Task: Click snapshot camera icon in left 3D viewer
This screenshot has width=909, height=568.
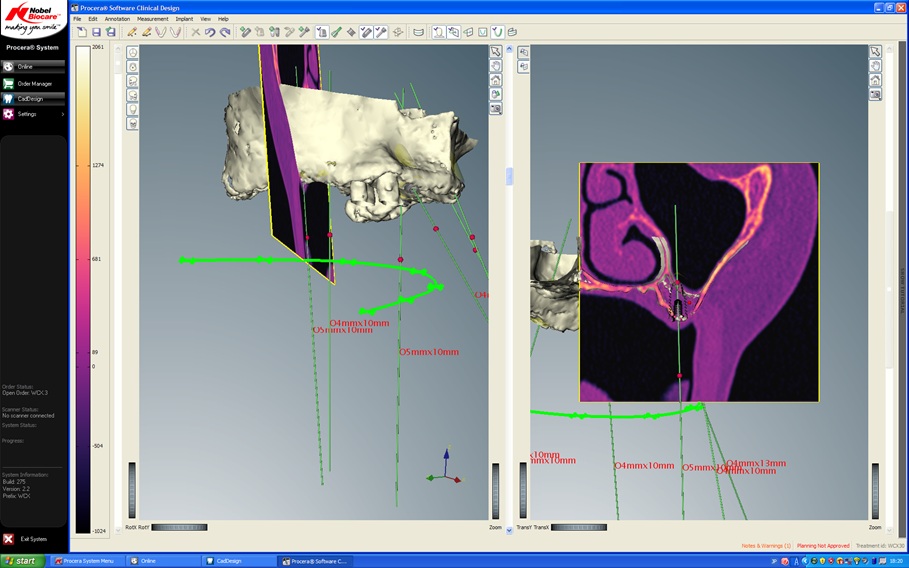Action: 496,108
